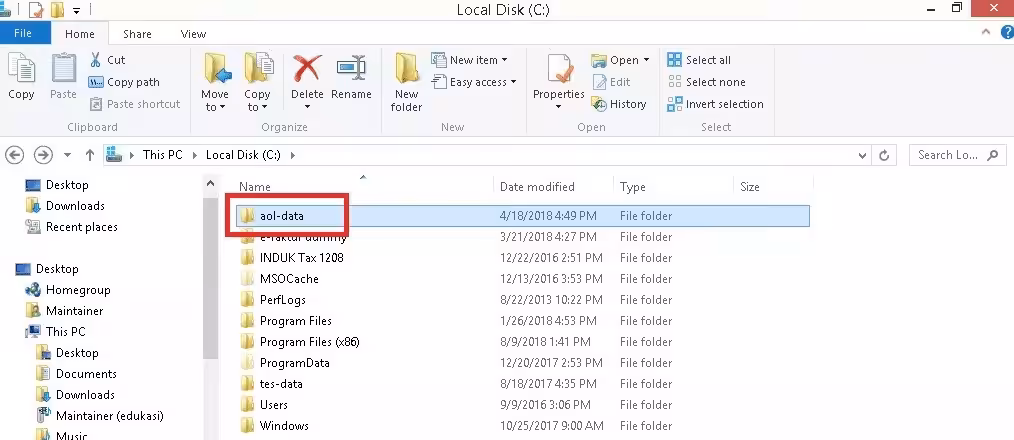Click Local Disk (C:) in the address bar
Image resolution: width=1014 pixels, height=440 pixels.
point(243,155)
